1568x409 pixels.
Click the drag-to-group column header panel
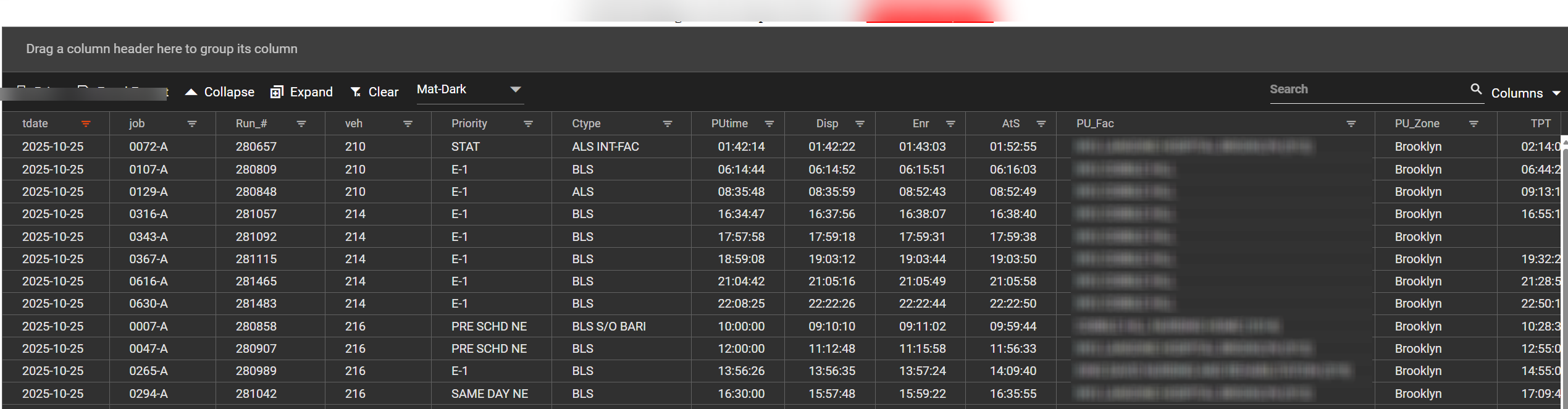pyautogui.click(x=784, y=49)
